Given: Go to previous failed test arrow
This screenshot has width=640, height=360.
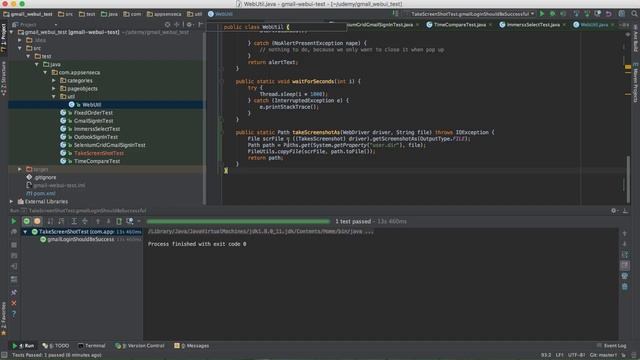Looking at the screenshot, I should pos(98,221).
